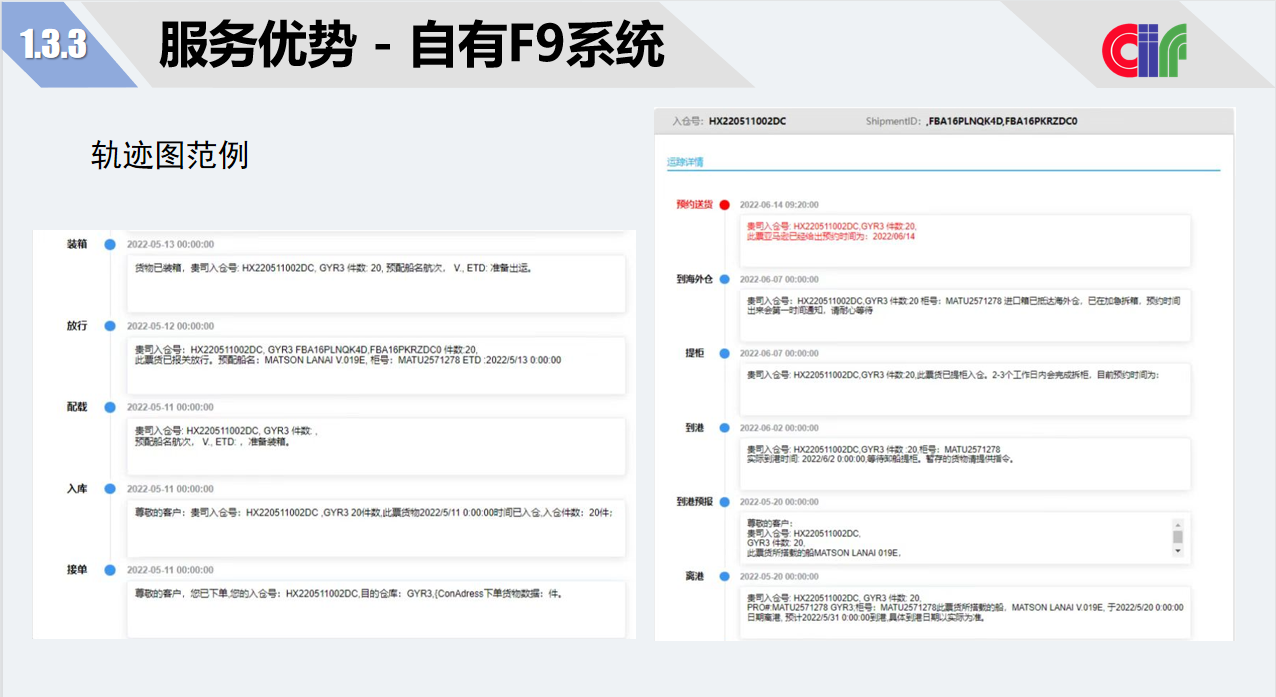
Task: Select the red 预约送货 step label
Action: click(694, 204)
